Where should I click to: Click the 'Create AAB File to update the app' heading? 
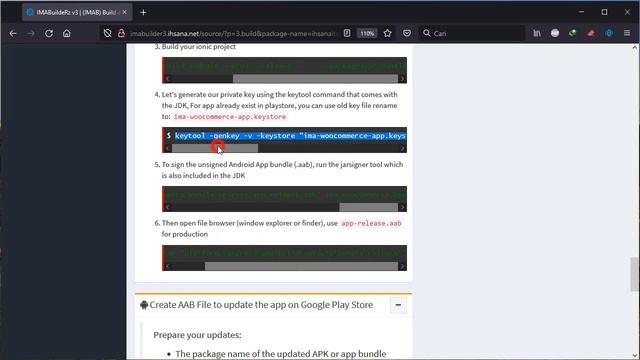[261, 305]
